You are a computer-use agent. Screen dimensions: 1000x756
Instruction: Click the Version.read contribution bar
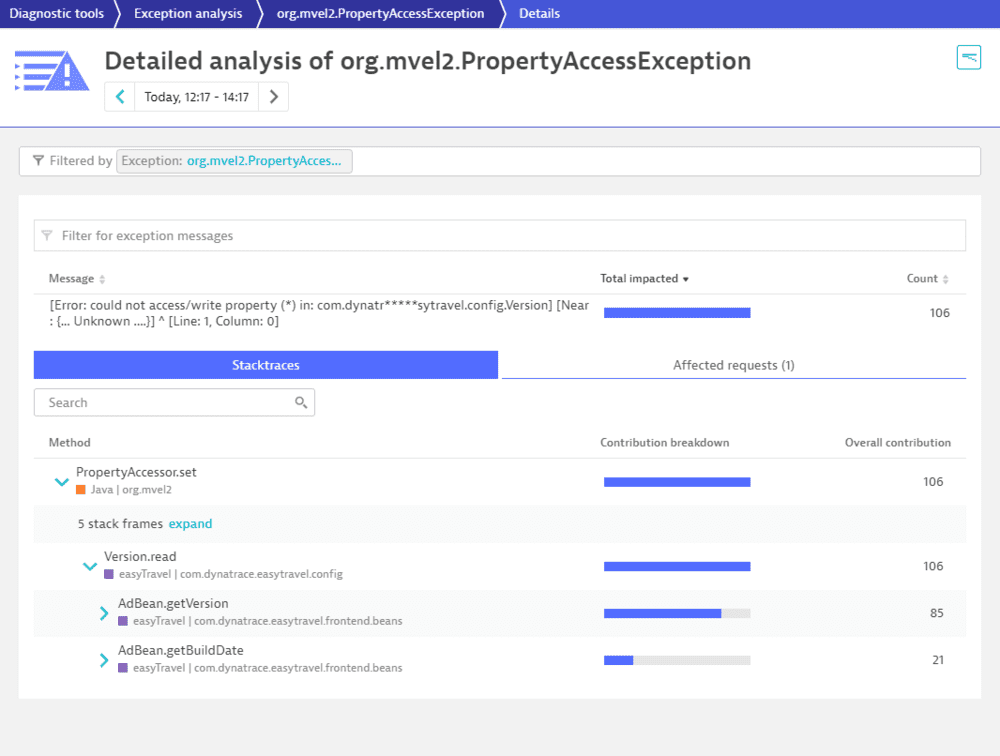coord(677,567)
